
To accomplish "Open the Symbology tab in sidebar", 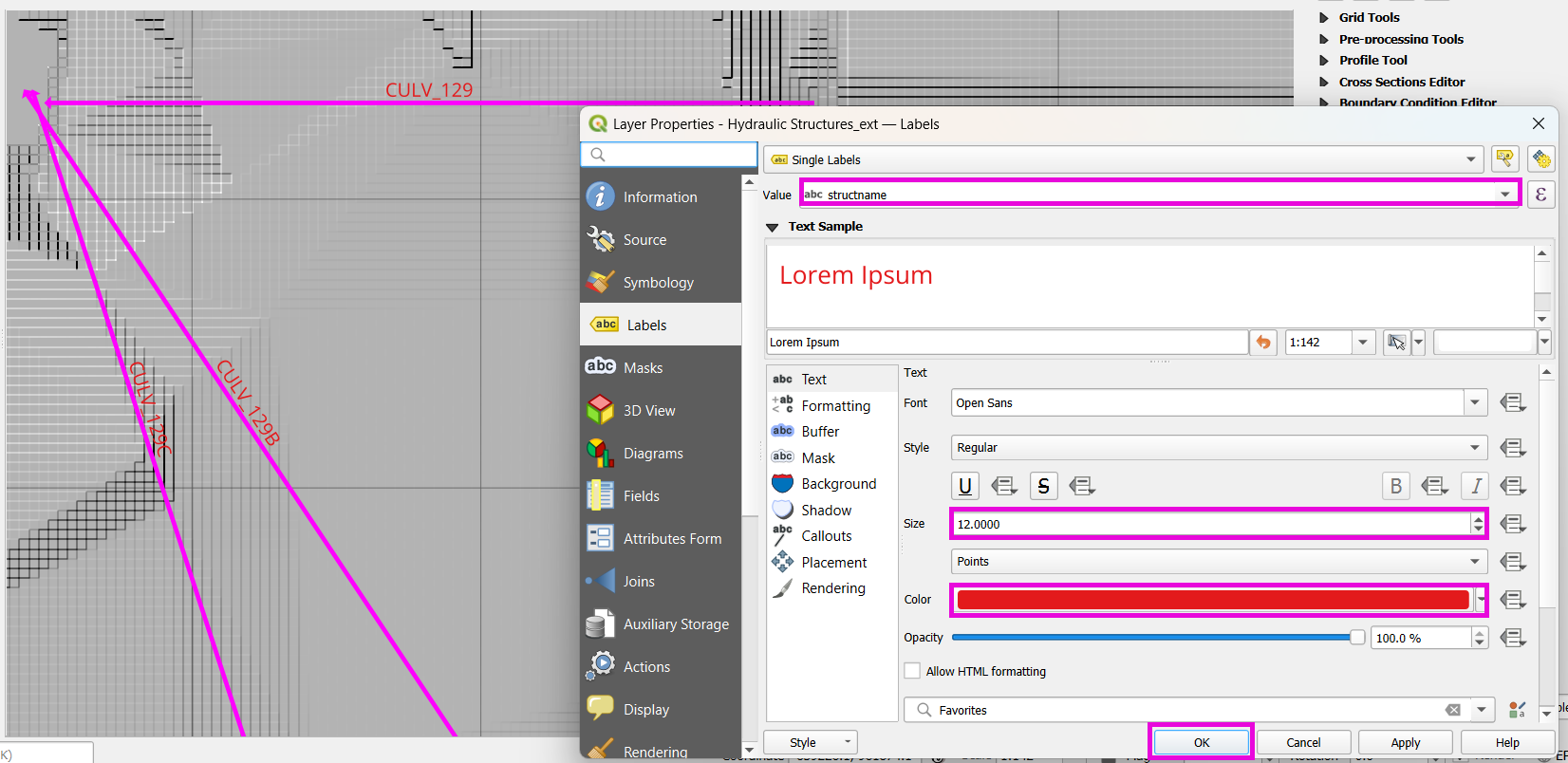I will pos(658,283).
